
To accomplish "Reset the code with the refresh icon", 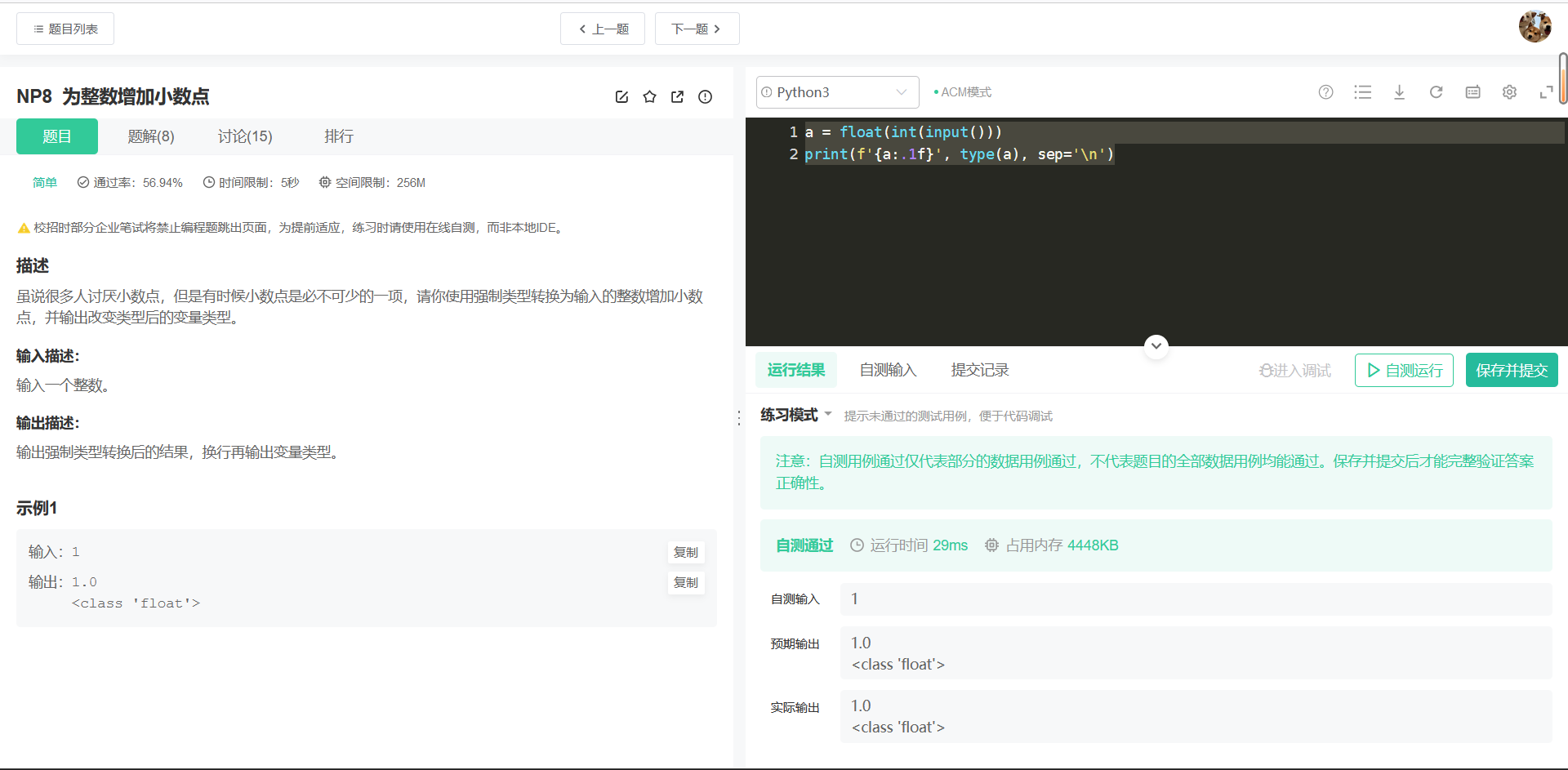I will 1437,92.
